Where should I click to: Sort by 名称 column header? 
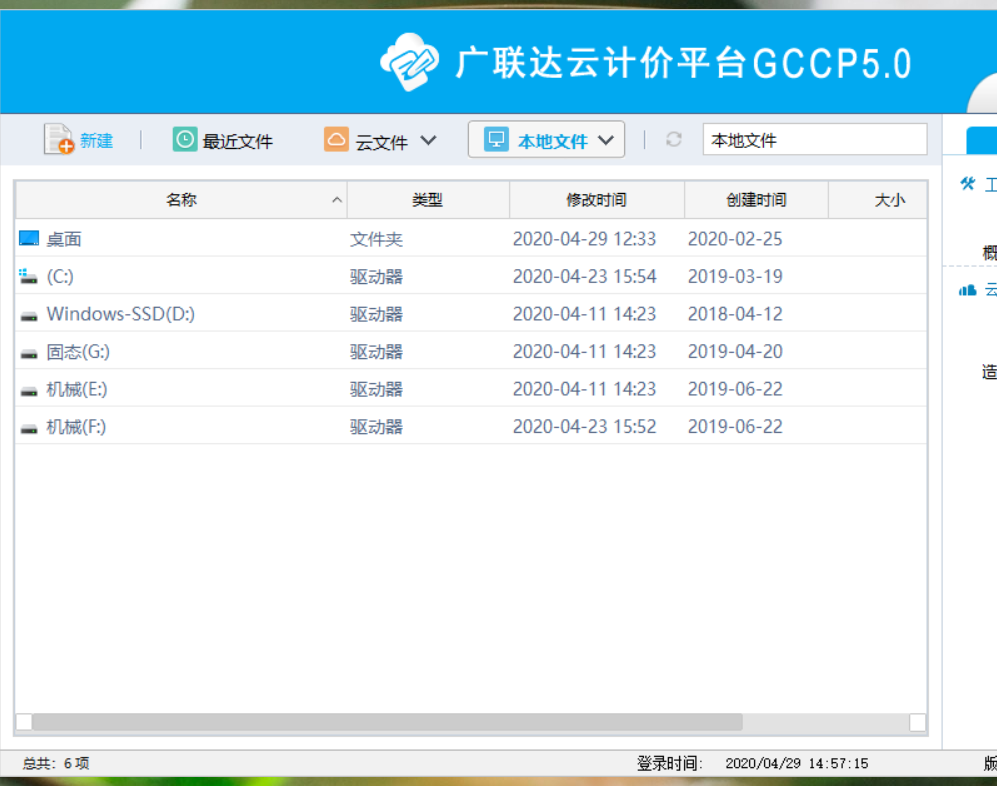point(181,200)
